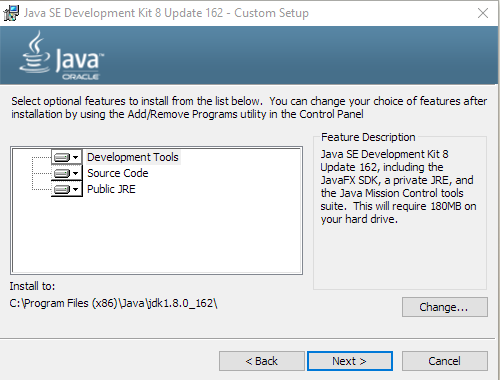Select the Source Code feature label

tap(118, 173)
